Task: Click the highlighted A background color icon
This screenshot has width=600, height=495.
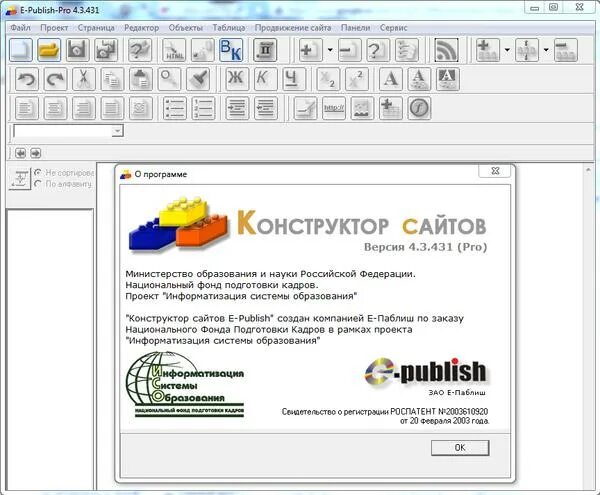Action: 447,79
